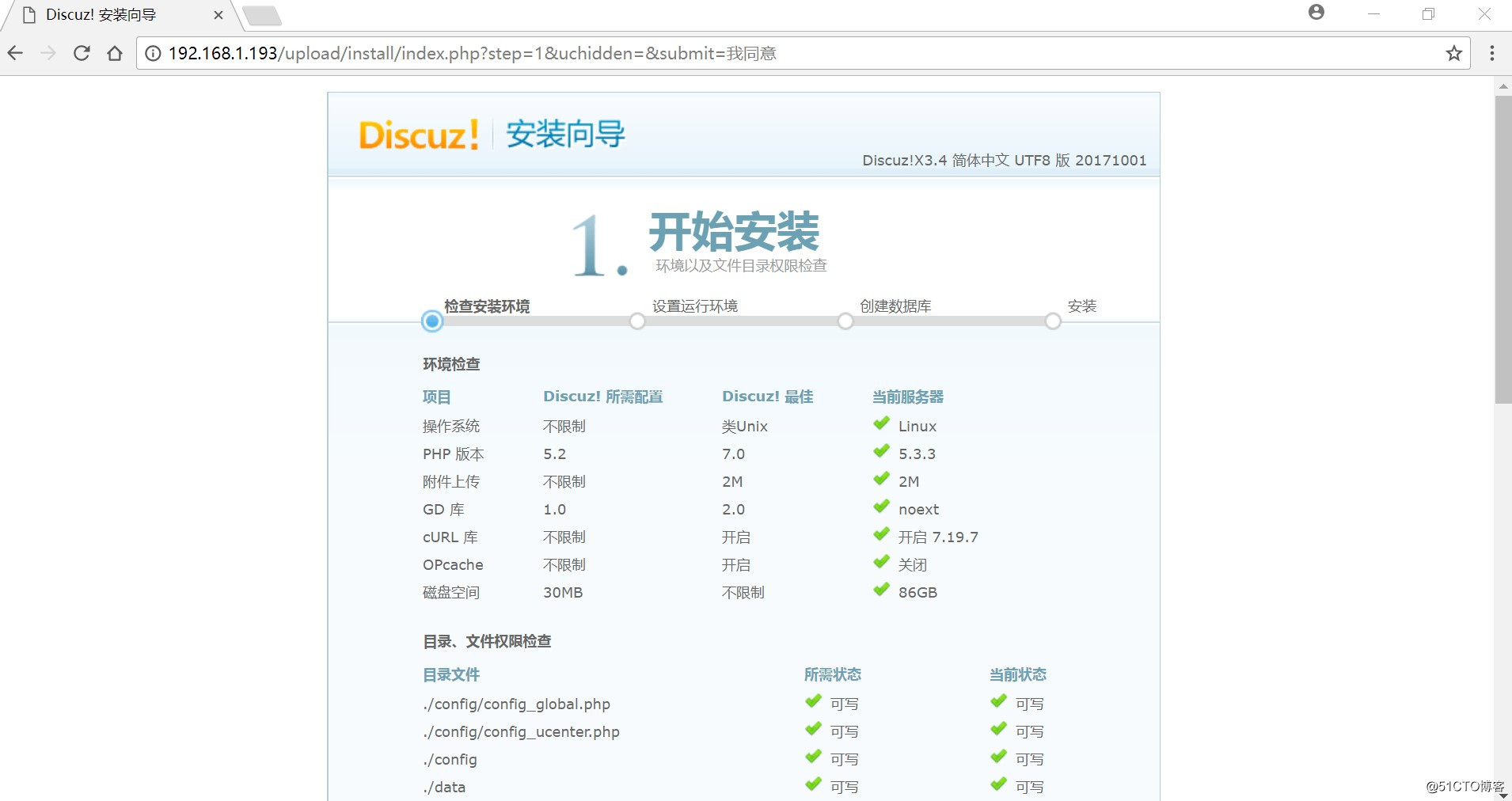
Task: Click the green check beside 开启 7.19.7
Action: point(881,534)
